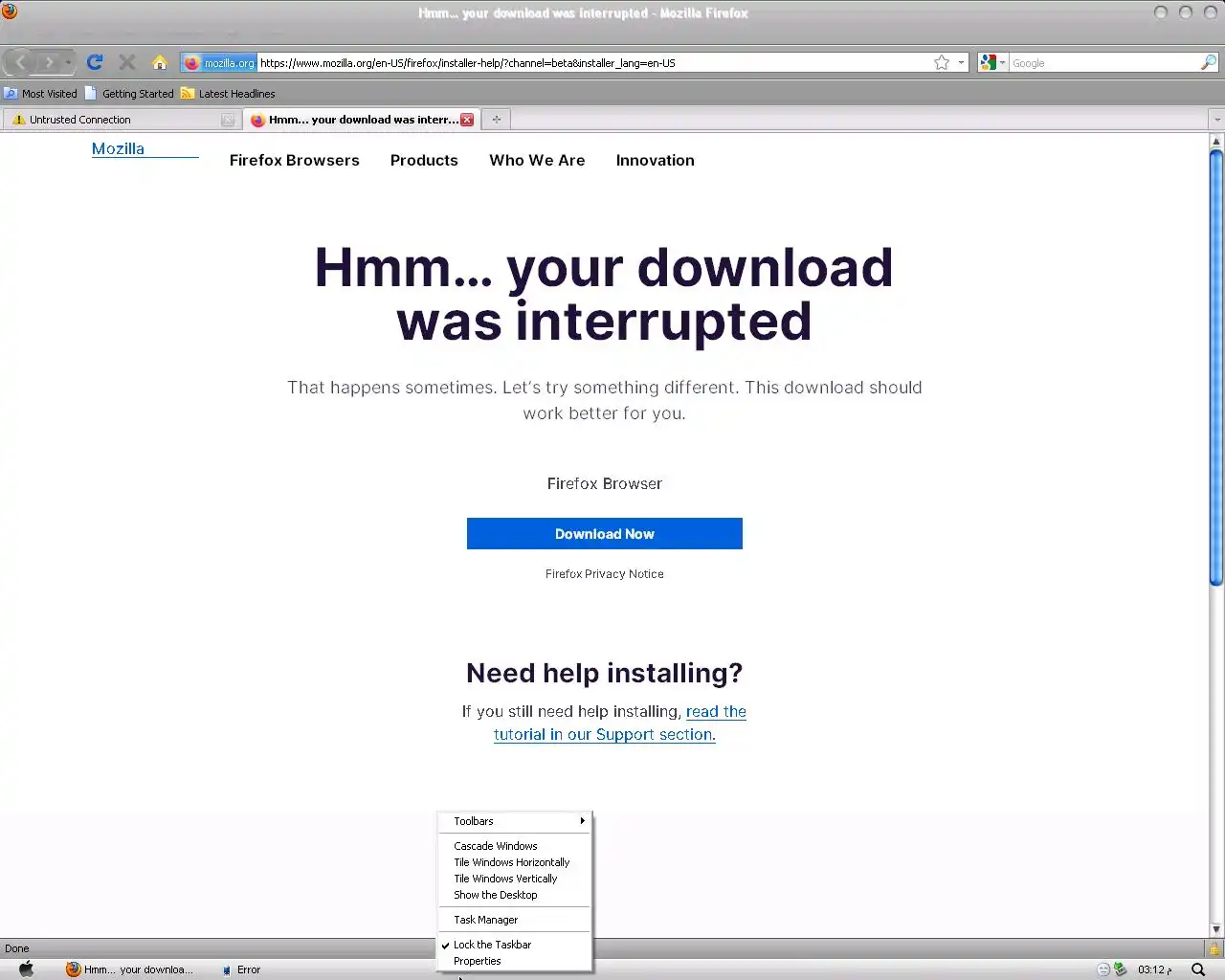Click the page scrollbar down arrow
Viewport: 1225px width, 980px height.
click(1216, 929)
